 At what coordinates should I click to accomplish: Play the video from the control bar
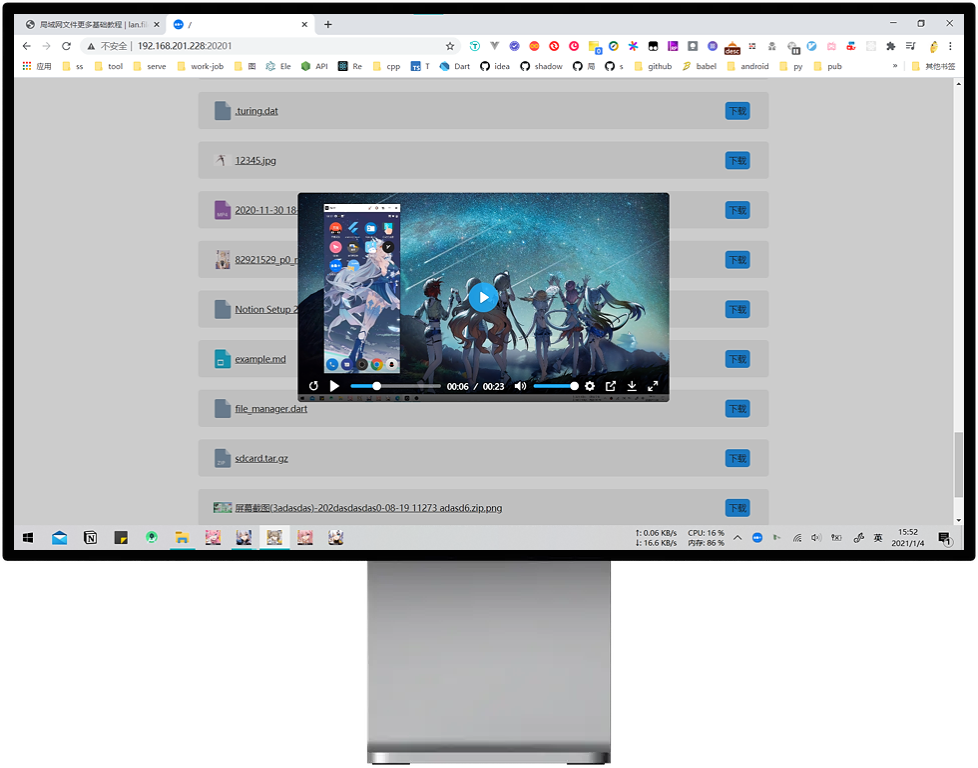coord(334,386)
